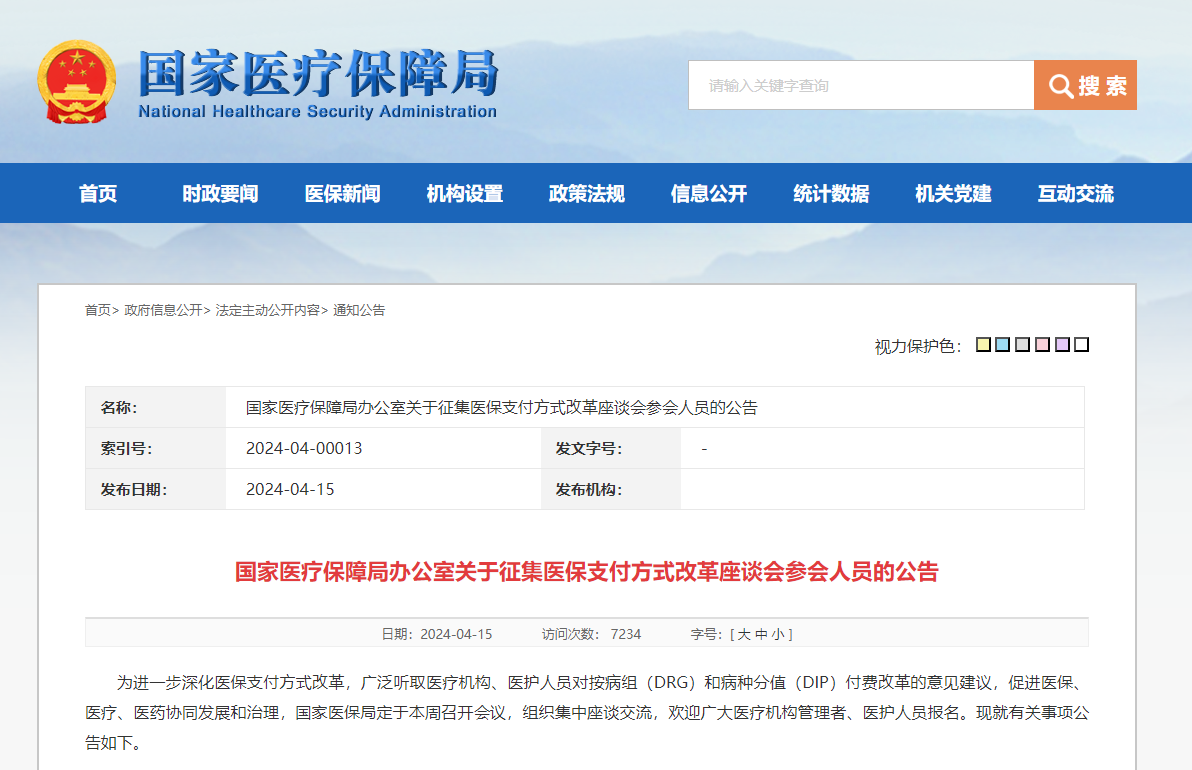This screenshot has width=1192, height=770.
Task: Open the 法定主动公开内容 breadcrumb link
Action: pyautogui.click(x=268, y=310)
